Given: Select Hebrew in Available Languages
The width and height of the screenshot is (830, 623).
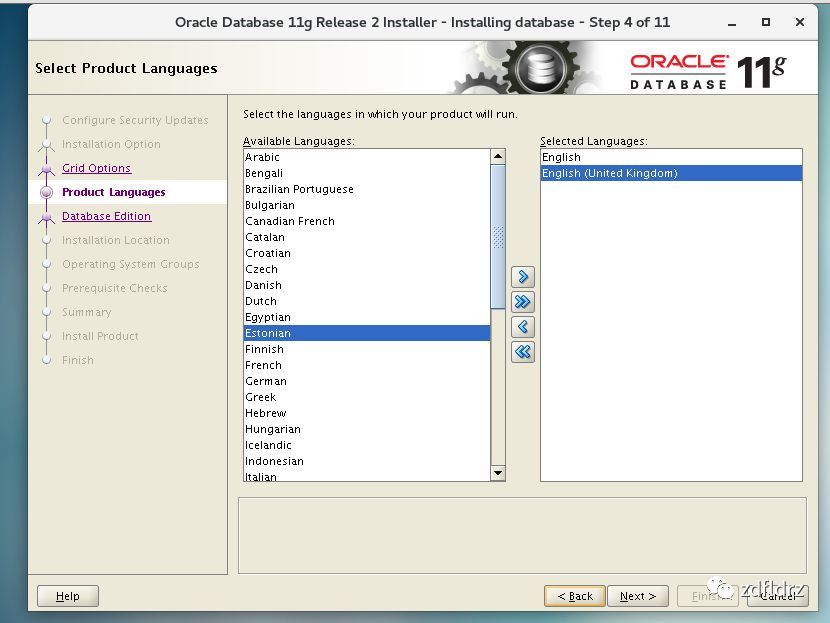Looking at the screenshot, I should click(x=367, y=413).
